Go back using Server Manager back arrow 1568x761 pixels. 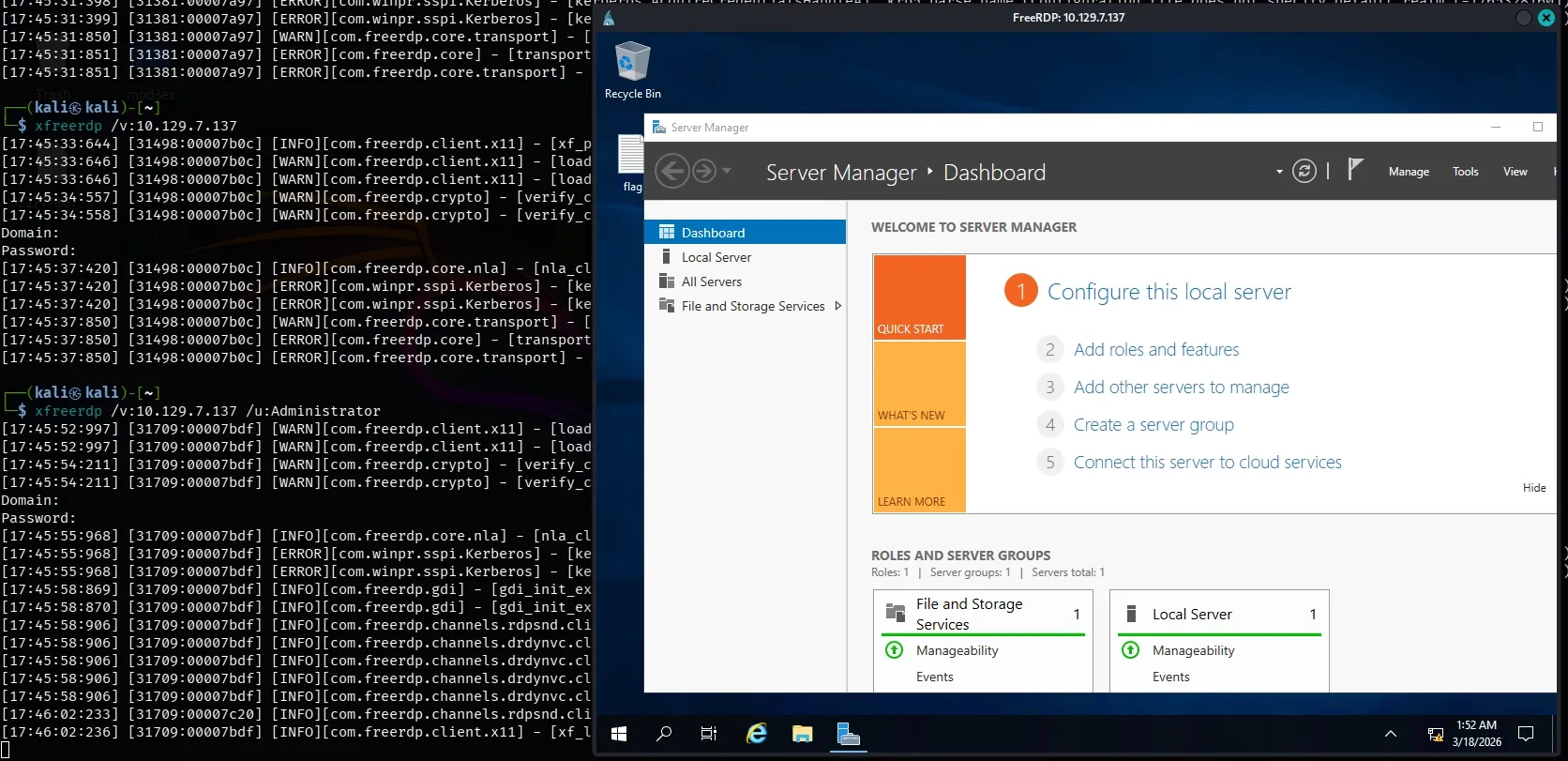tap(672, 171)
